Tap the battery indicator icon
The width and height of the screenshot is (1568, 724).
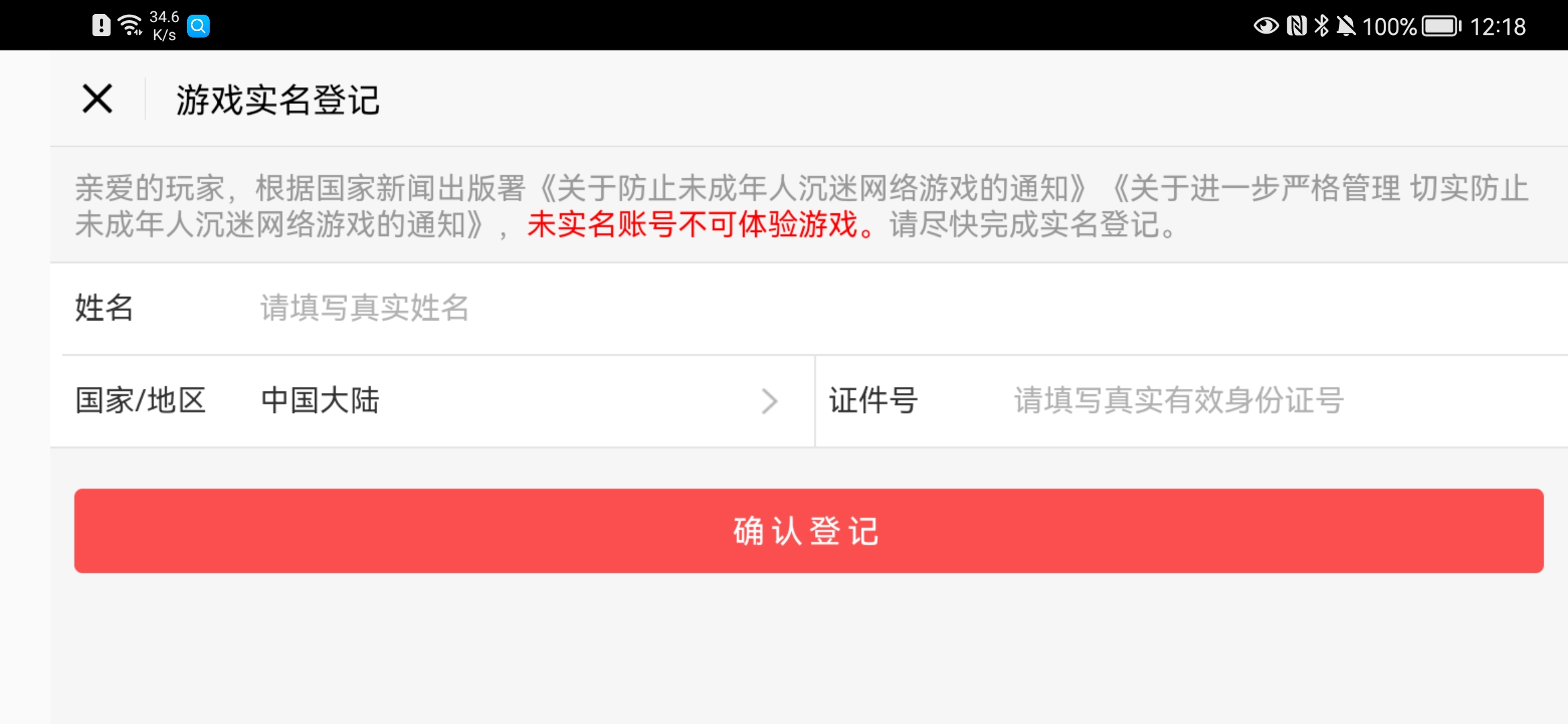click(x=1442, y=26)
